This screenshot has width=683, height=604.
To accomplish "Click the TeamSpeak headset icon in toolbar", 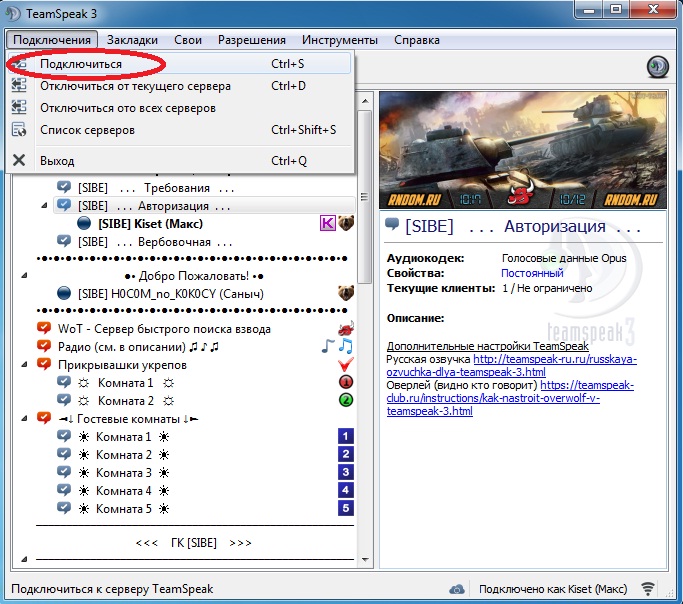I will point(658,67).
